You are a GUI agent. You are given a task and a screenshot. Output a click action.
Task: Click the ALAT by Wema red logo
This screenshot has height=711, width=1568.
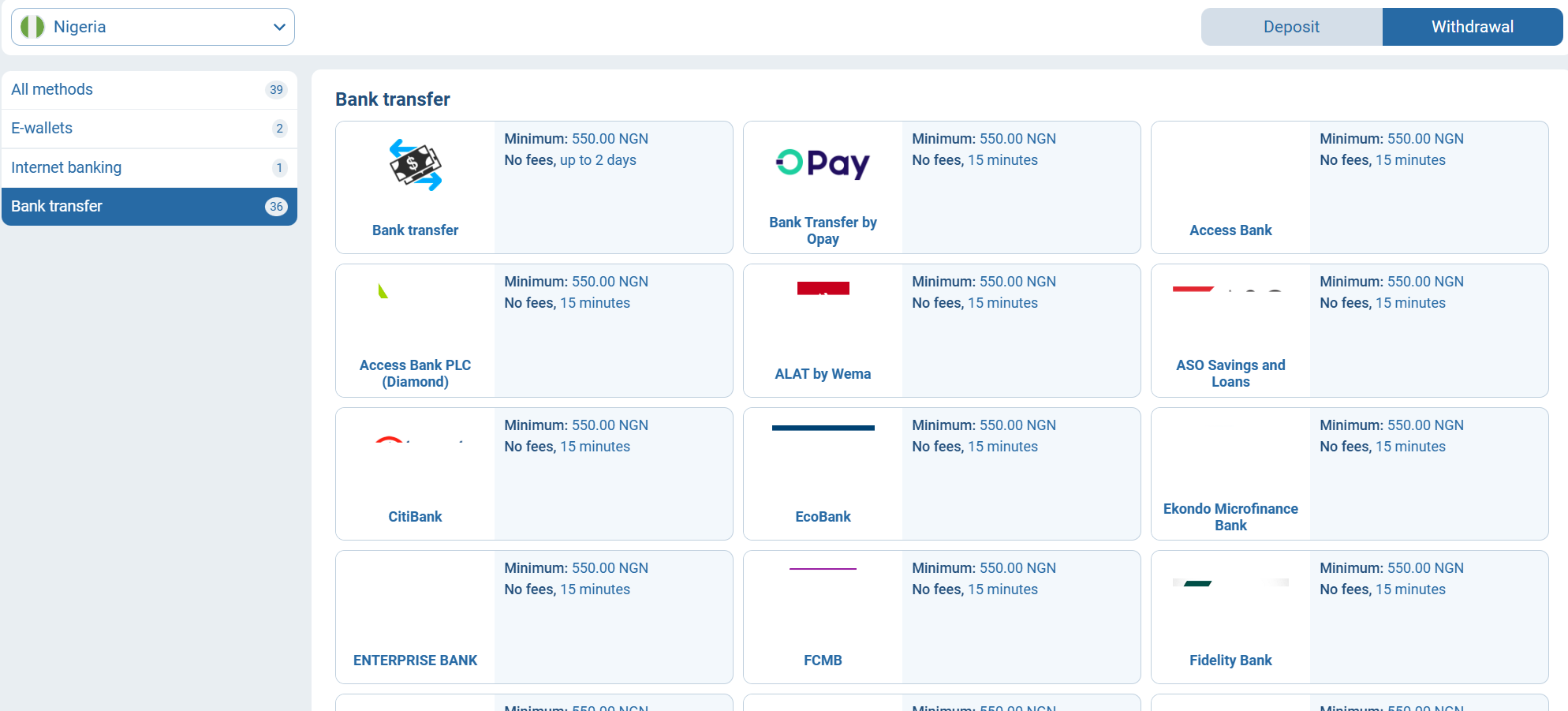pos(823,289)
